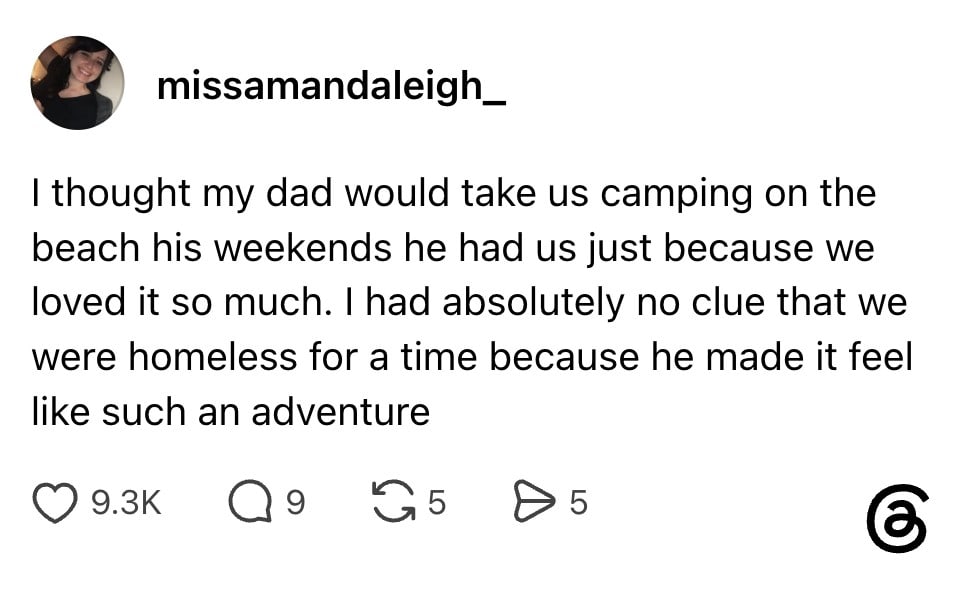The image size is (963, 591).
Task: Like the post with the heart icon
Action: point(55,503)
